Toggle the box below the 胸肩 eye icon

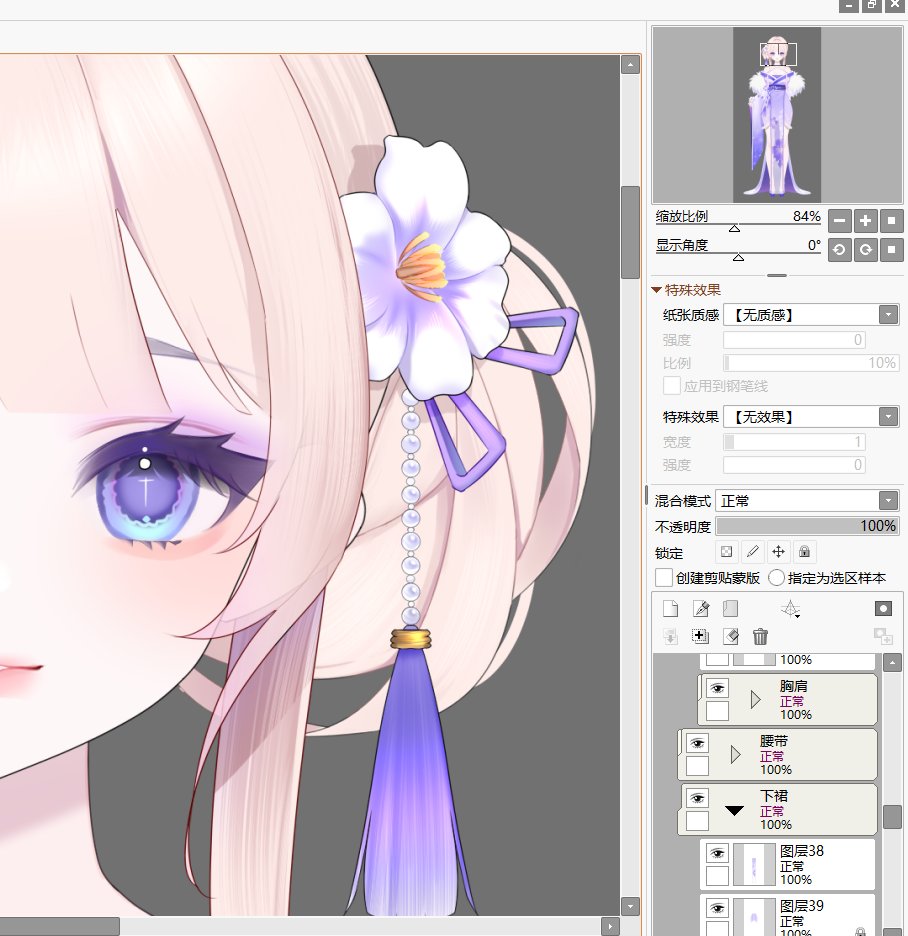718,711
